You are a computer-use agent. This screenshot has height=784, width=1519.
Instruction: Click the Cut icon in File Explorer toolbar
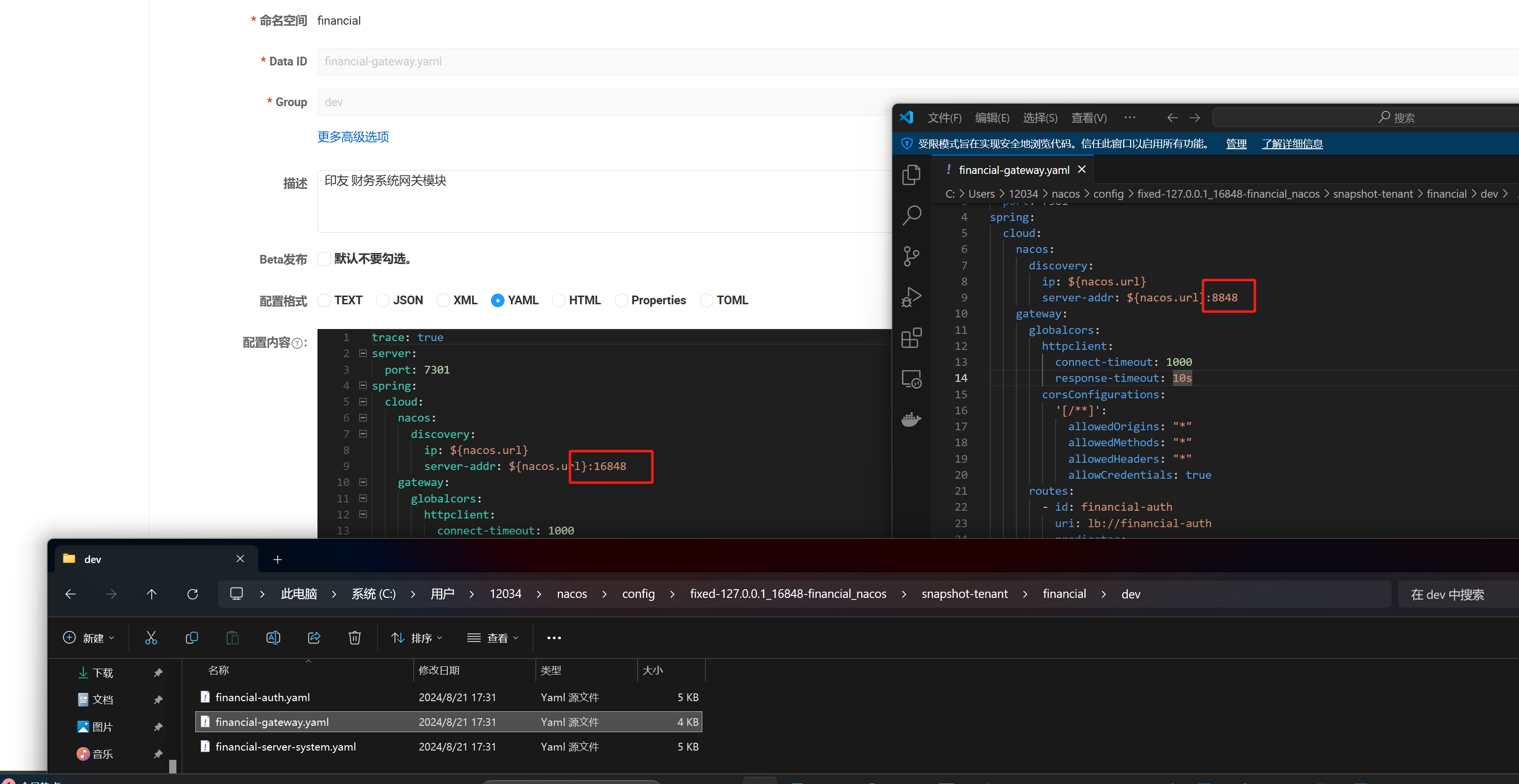[151, 638]
